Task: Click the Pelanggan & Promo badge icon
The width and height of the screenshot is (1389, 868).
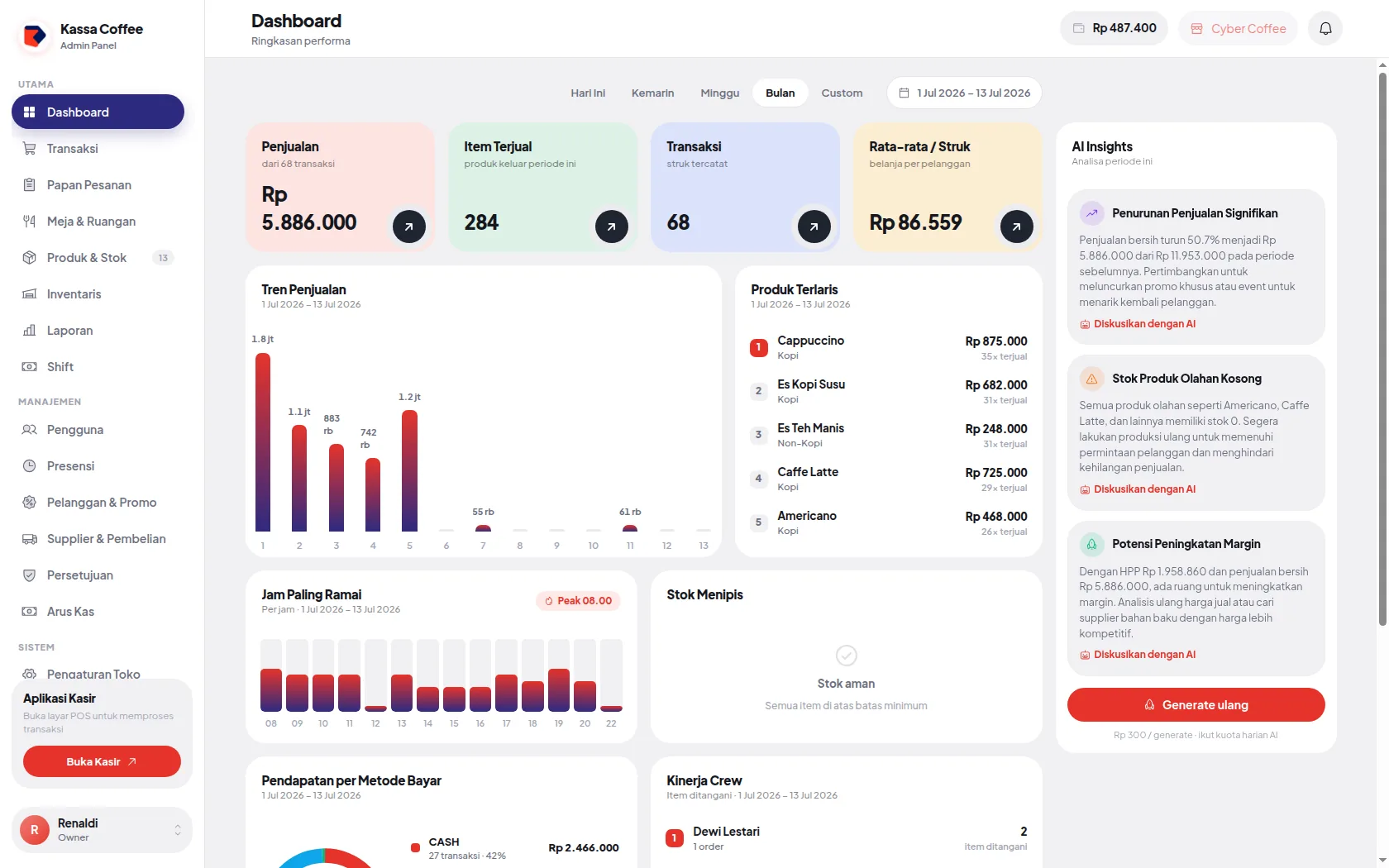Action: 30,503
